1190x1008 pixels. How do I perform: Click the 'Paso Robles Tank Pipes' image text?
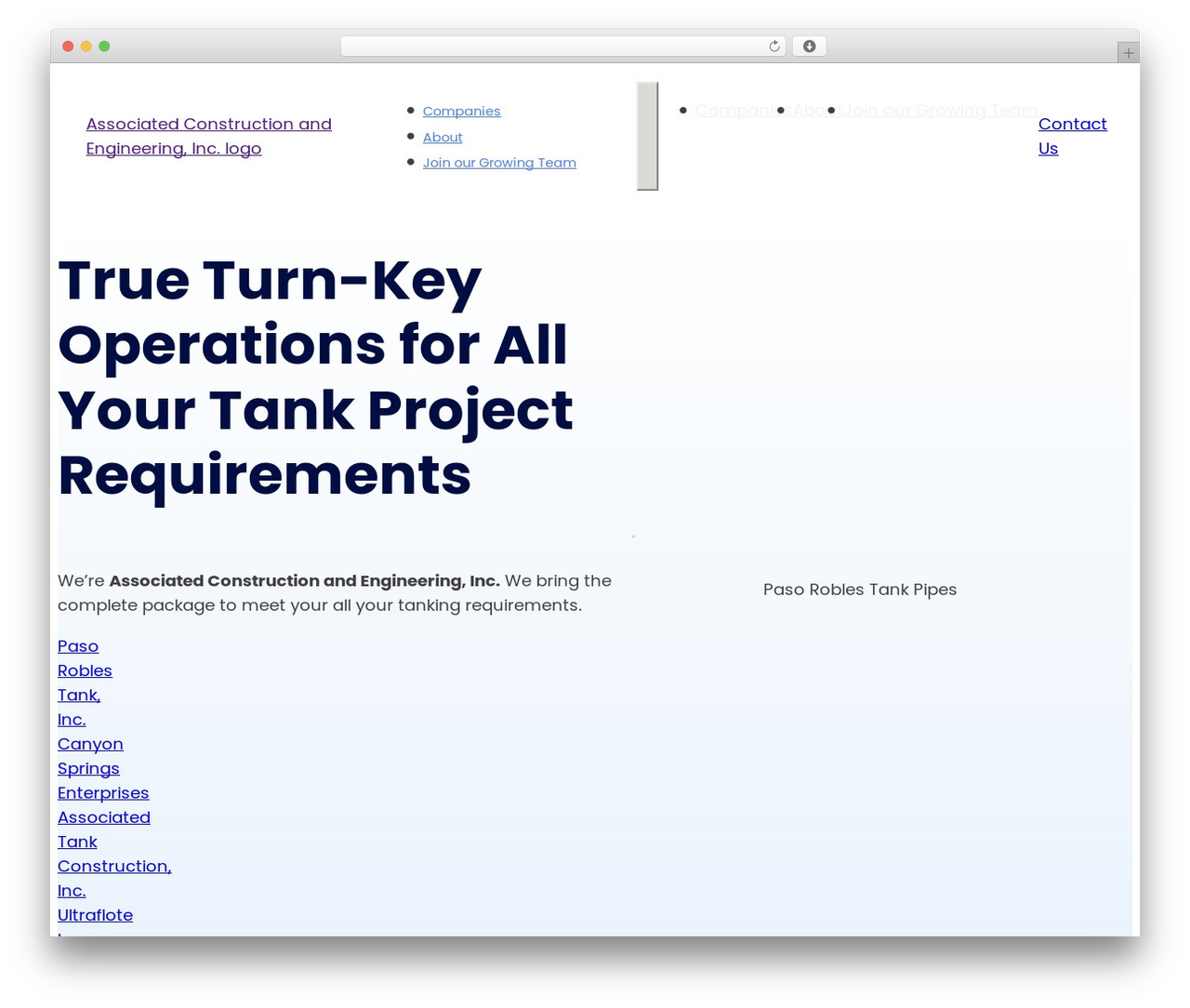pos(860,590)
